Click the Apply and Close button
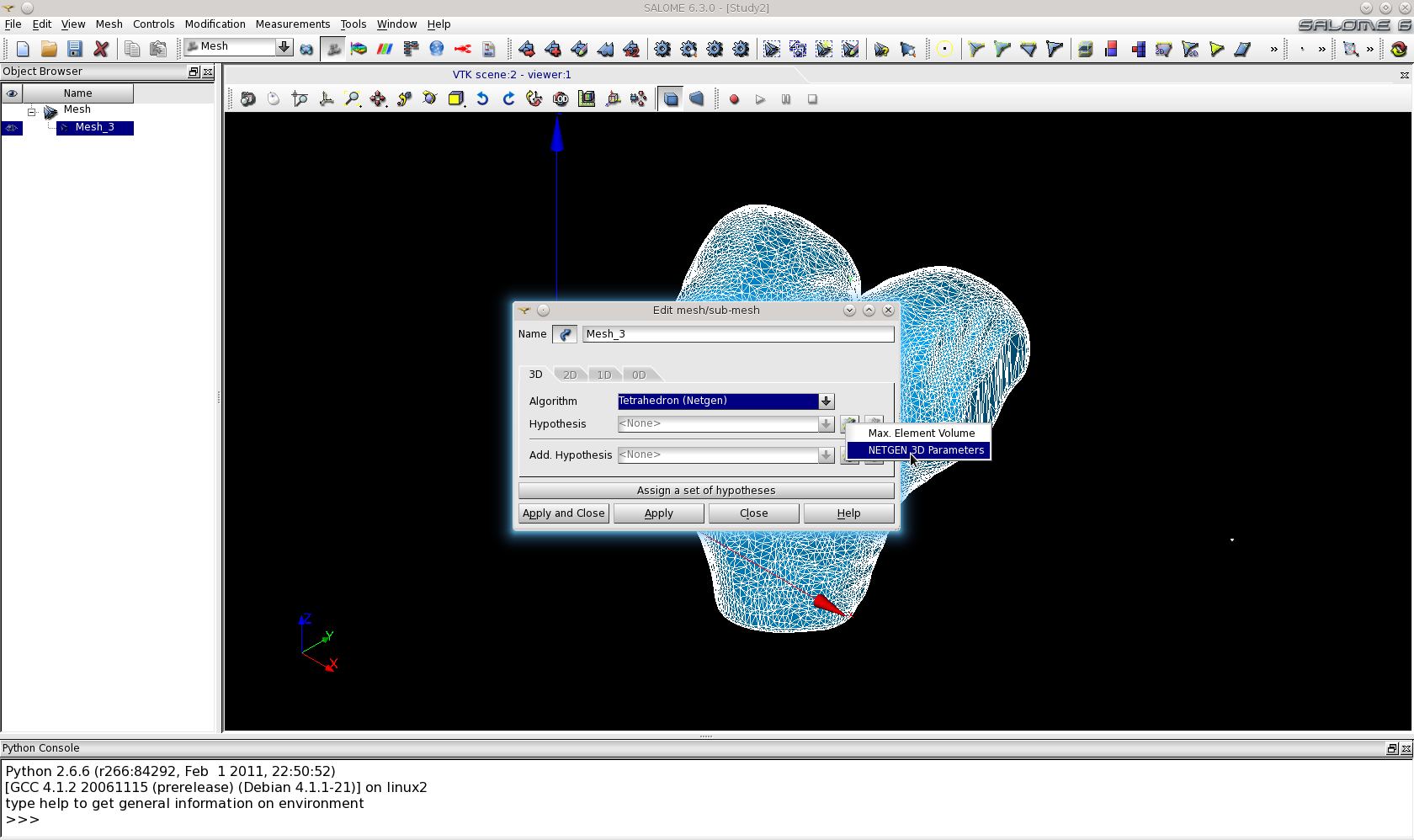The width and height of the screenshot is (1414, 840). point(563,513)
